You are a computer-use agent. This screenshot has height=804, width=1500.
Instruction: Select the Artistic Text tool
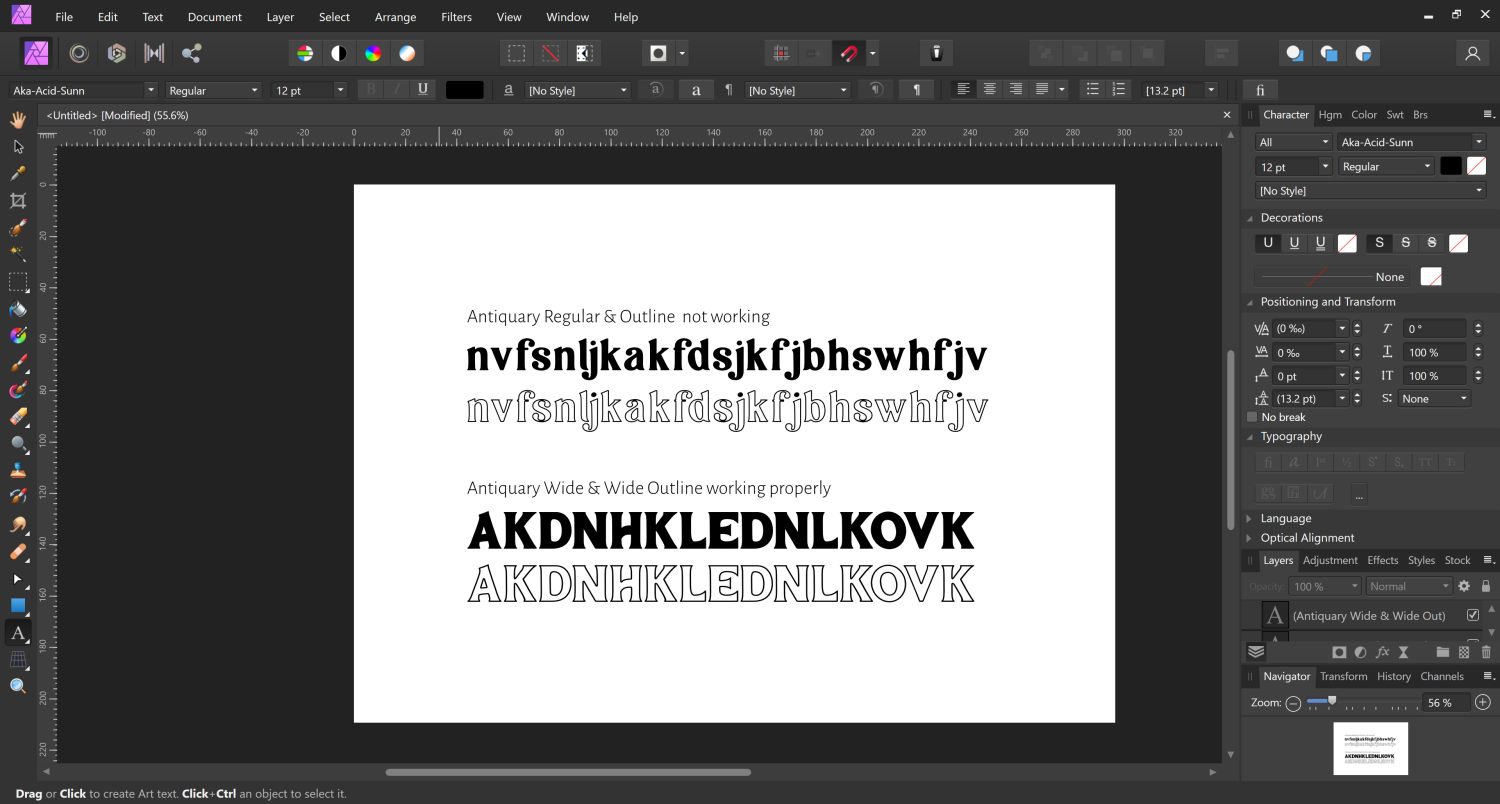click(18, 633)
